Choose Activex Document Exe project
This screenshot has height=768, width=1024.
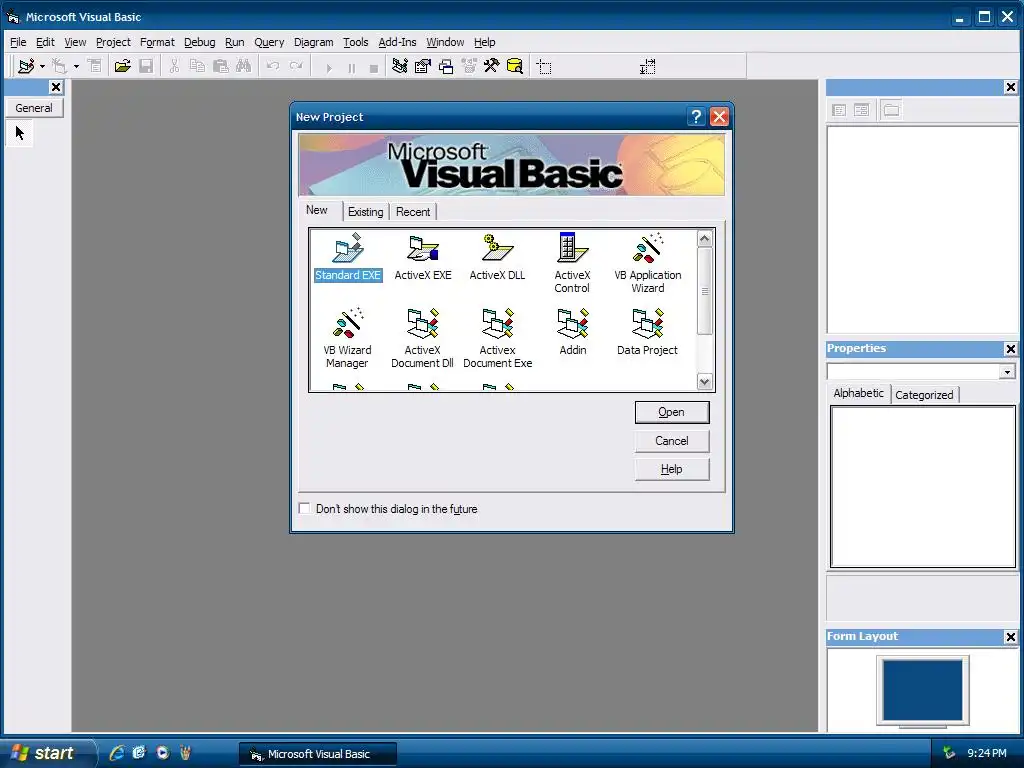tap(497, 338)
